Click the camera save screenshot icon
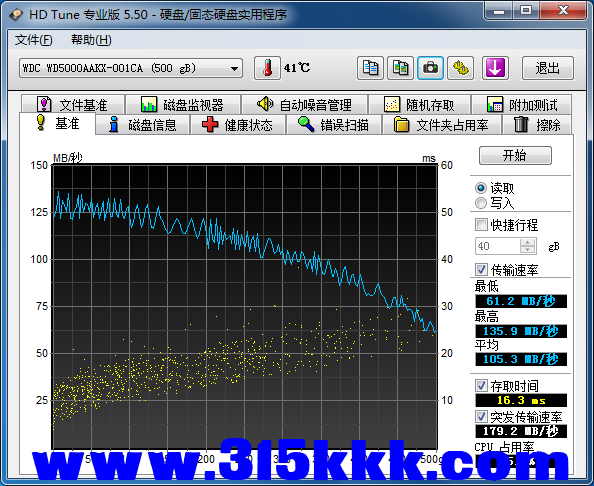This screenshot has width=594, height=486. pyautogui.click(x=430, y=68)
